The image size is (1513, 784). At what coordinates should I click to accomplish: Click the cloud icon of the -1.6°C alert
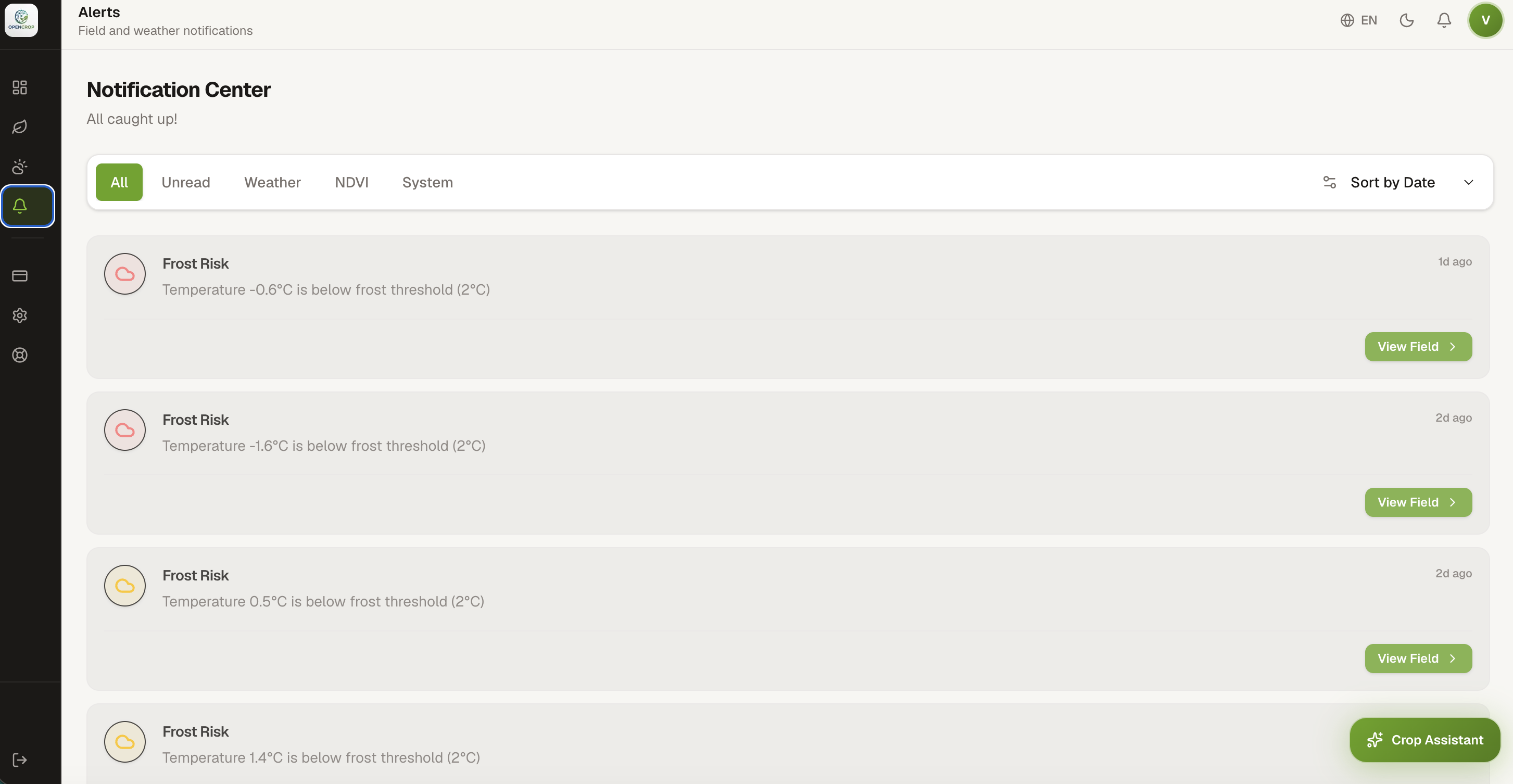pyautogui.click(x=125, y=431)
